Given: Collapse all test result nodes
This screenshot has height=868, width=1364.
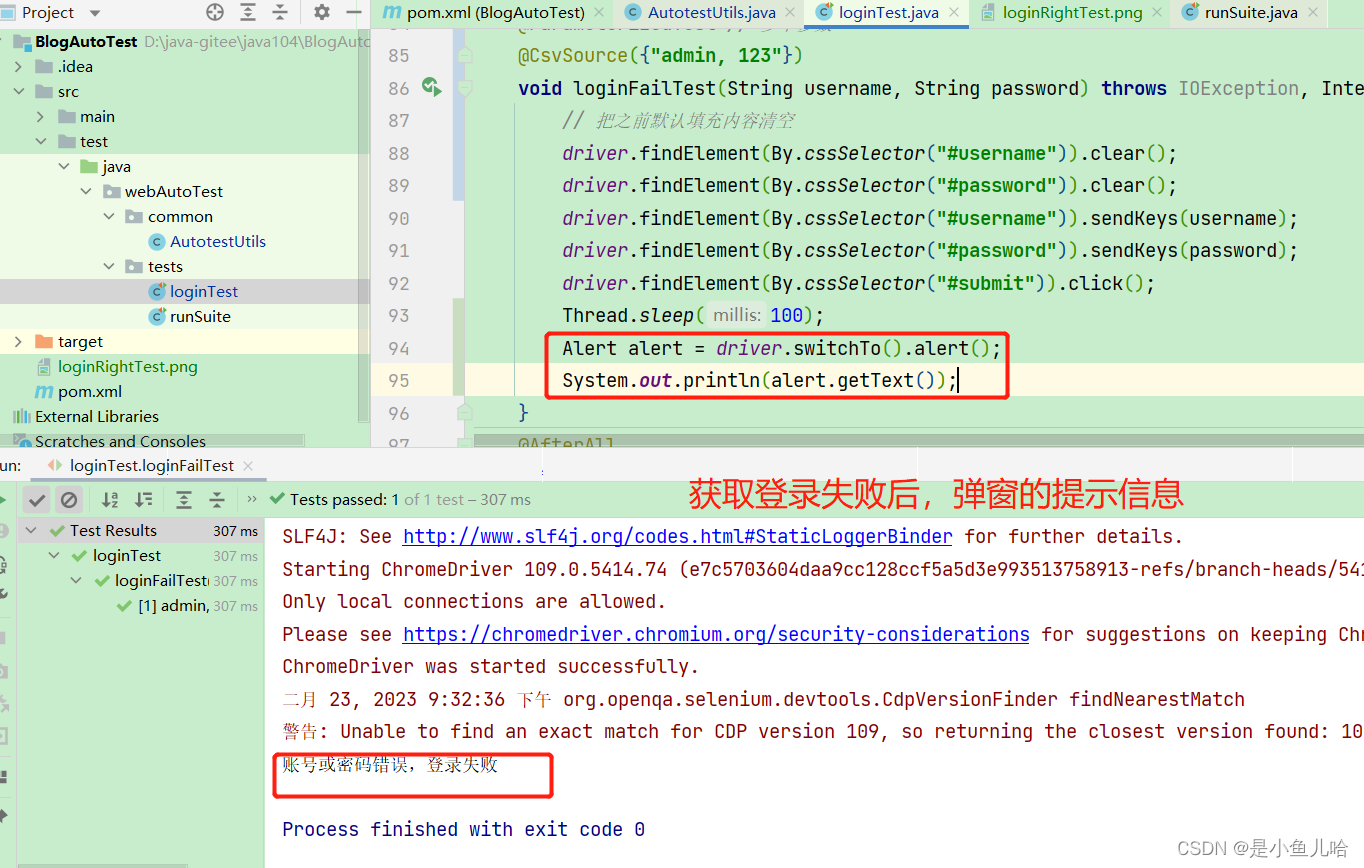Looking at the screenshot, I should [217, 499].
